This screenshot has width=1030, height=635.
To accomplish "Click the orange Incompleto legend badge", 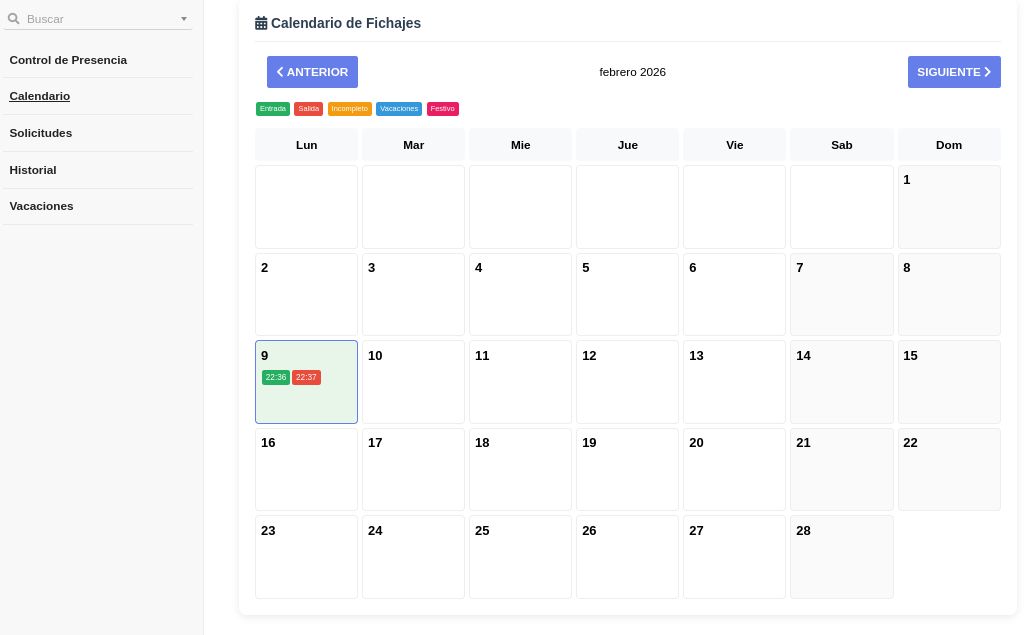I will click(350, 109).
